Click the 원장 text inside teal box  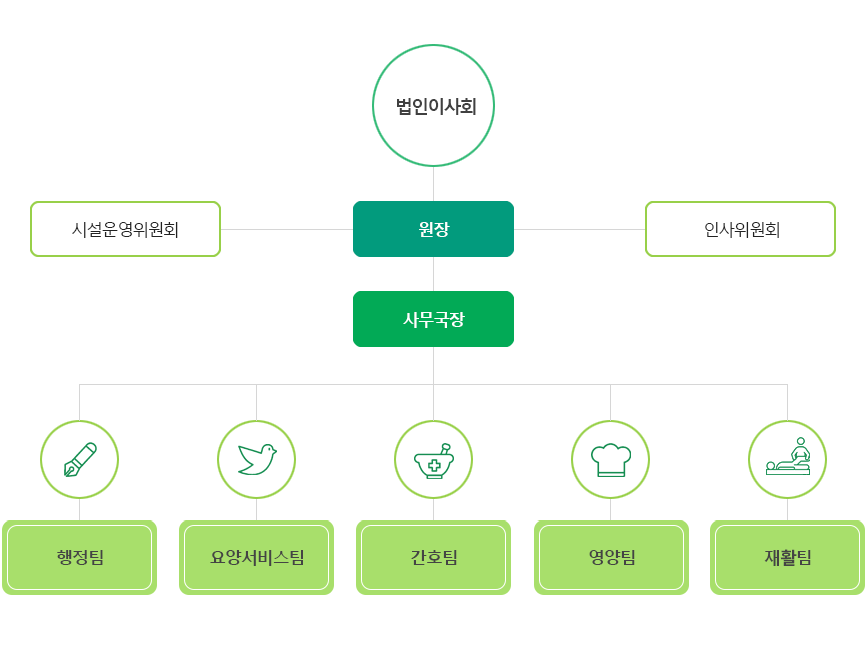[x=434, y=229]
